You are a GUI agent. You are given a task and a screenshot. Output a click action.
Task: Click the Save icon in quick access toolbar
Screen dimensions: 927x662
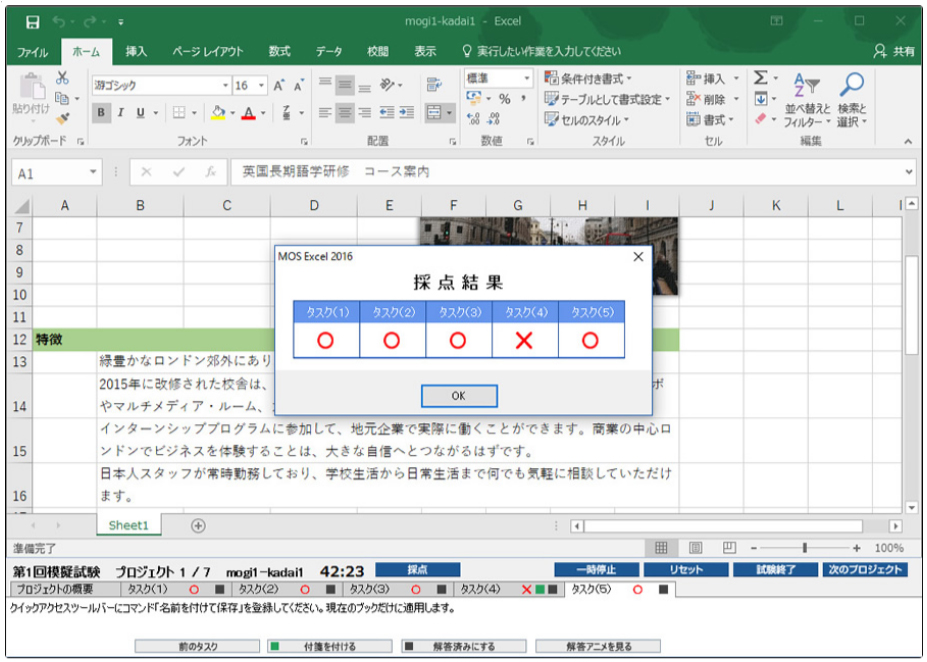(33, 22)
